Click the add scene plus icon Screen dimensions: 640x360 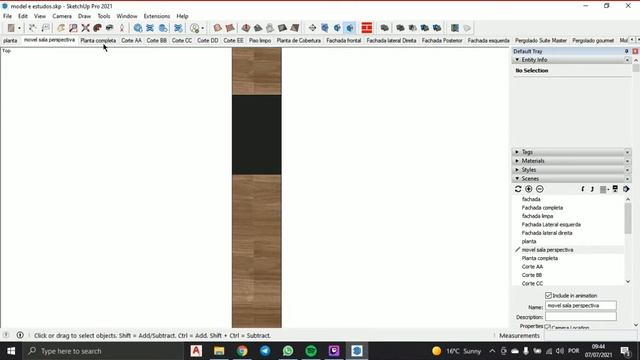[529, 189]
